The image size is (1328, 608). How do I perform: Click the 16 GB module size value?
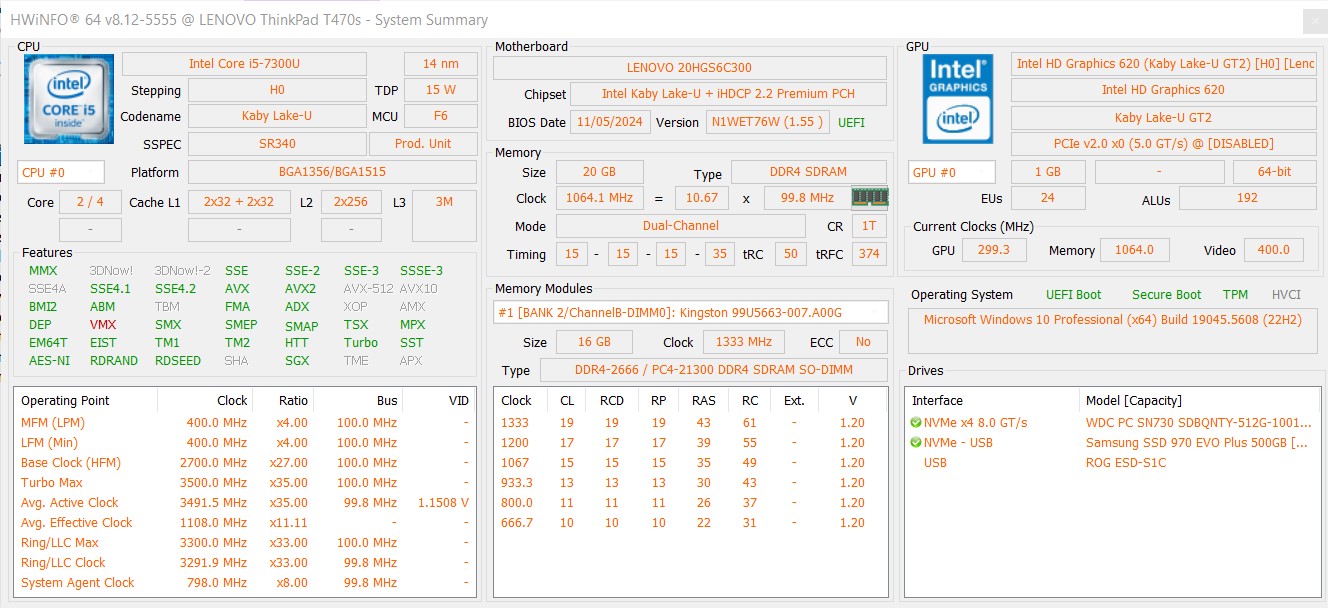pos(596,342)
